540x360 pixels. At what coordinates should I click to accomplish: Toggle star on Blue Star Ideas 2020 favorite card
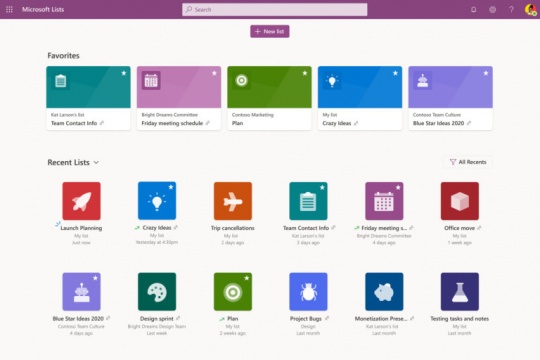tap(486, 73)
